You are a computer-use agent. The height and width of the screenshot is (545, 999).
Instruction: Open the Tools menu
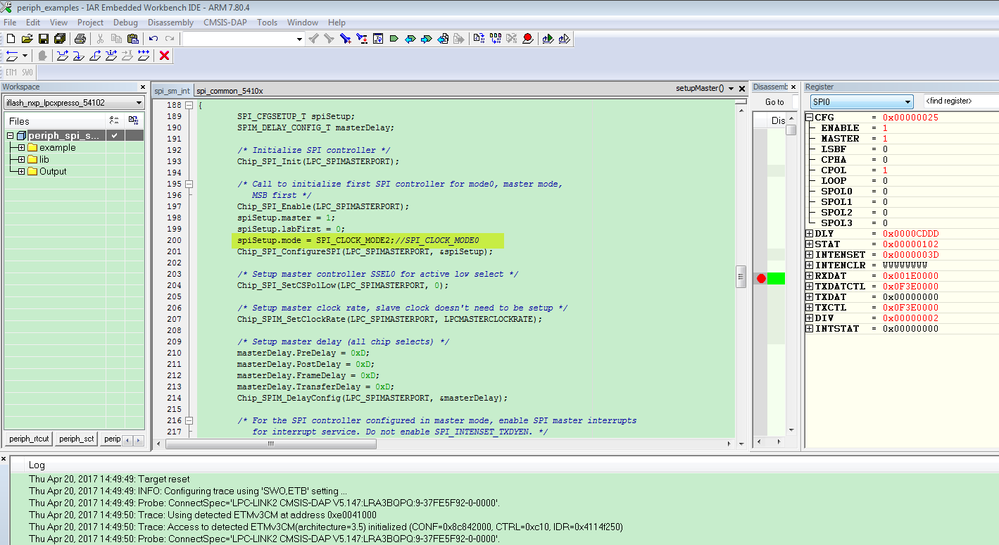click(x=267, y=22)
